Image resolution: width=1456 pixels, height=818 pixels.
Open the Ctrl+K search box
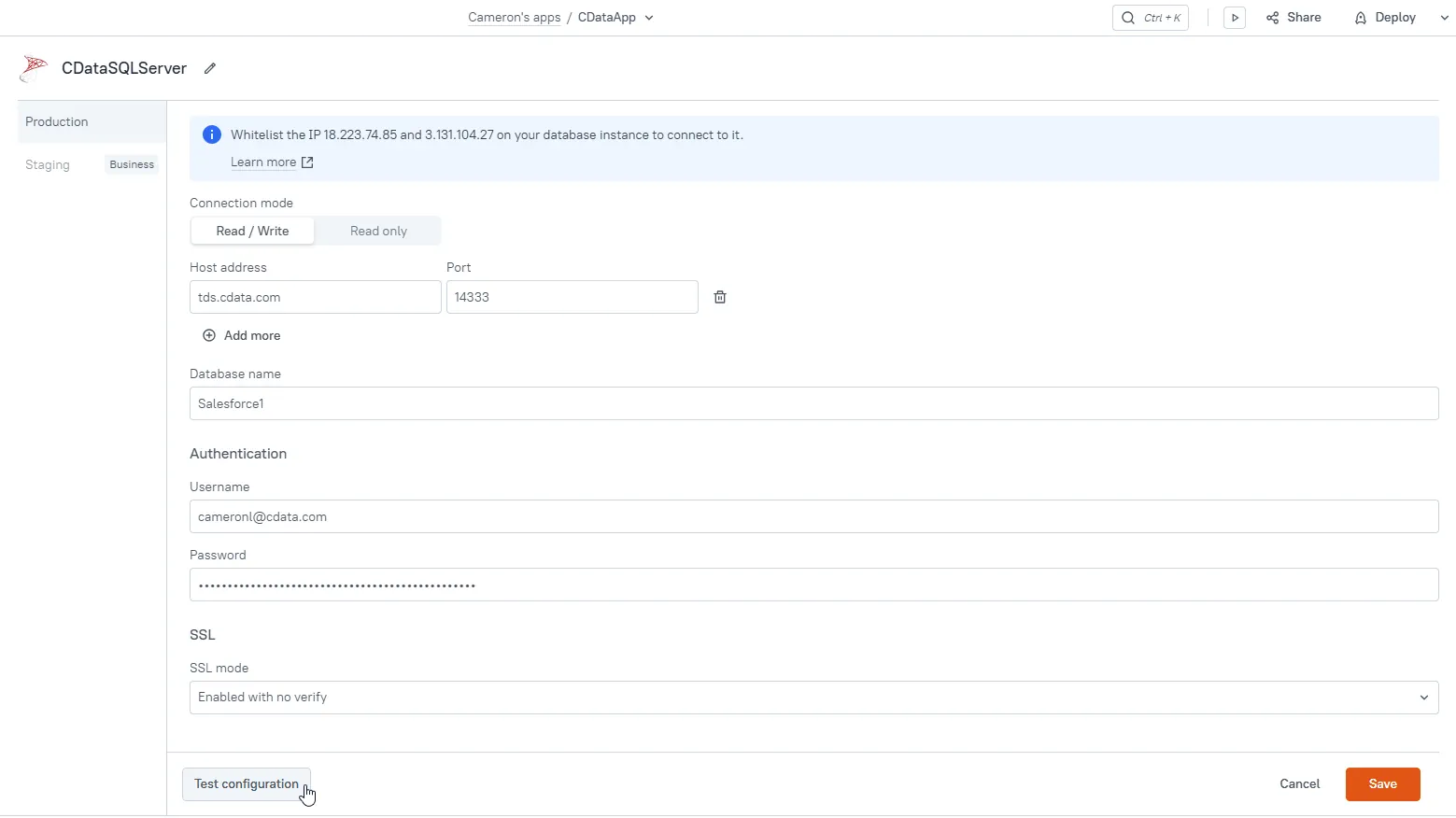click(x=1150, y=18)
